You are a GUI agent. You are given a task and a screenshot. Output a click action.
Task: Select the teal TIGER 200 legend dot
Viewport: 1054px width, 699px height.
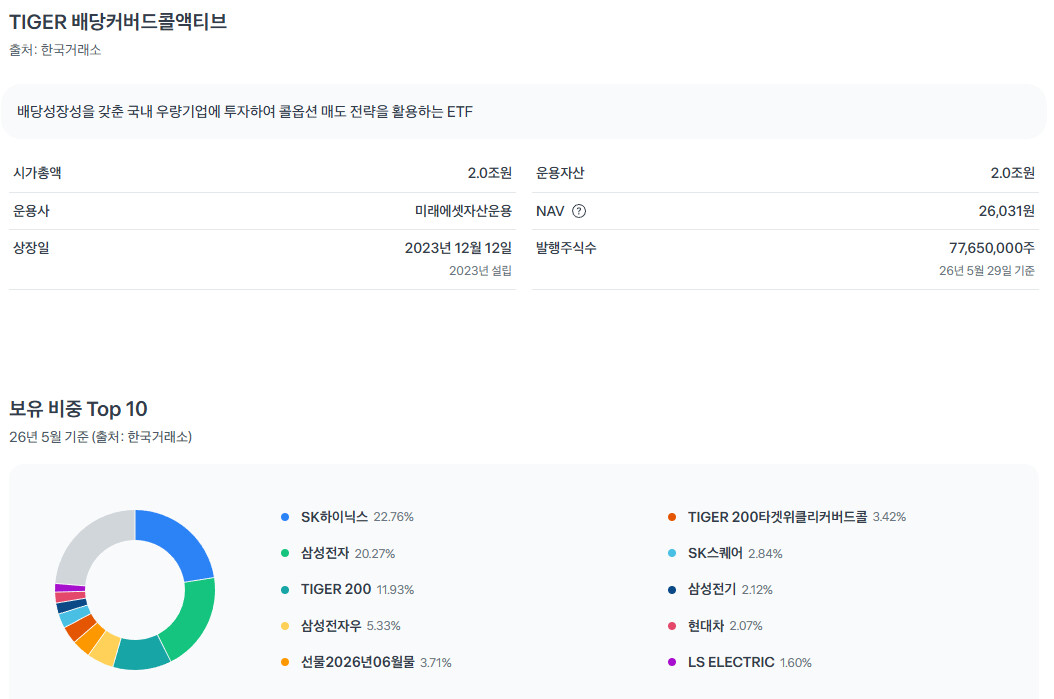(285, 589)
